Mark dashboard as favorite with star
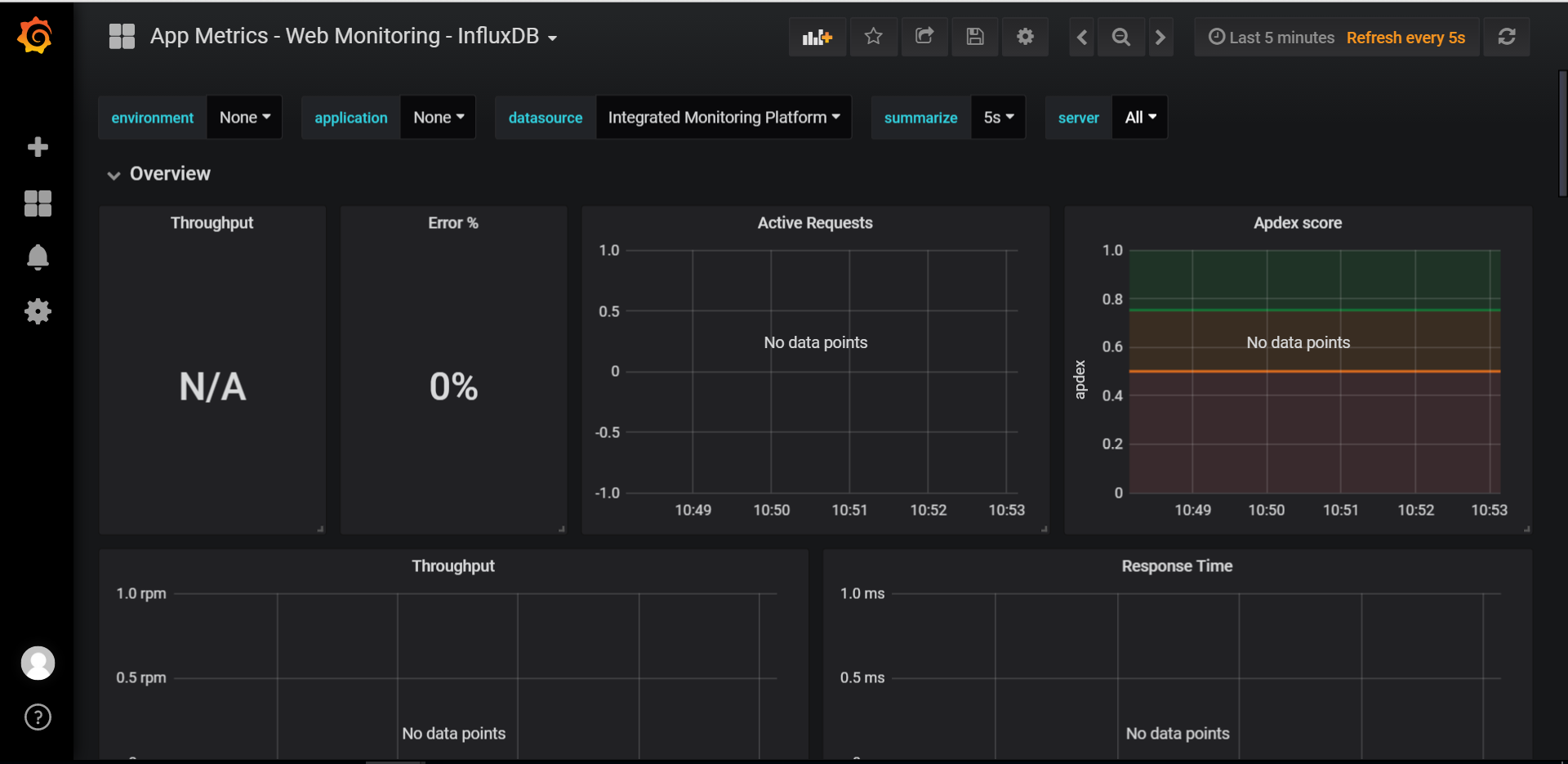The image size is (1568, 764). 873,37
